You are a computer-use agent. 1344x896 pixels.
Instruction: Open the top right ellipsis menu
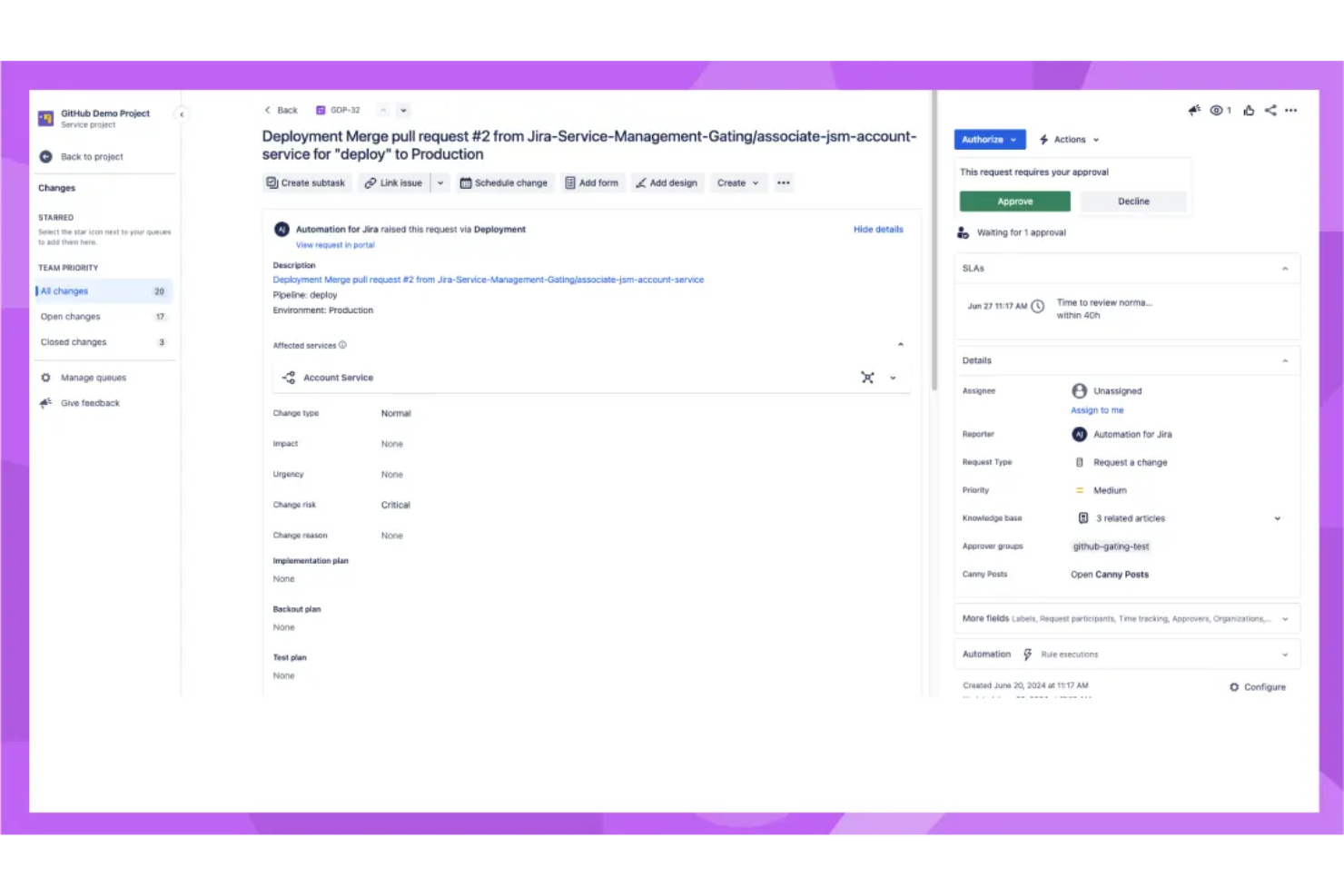(x=1290, y=111)
